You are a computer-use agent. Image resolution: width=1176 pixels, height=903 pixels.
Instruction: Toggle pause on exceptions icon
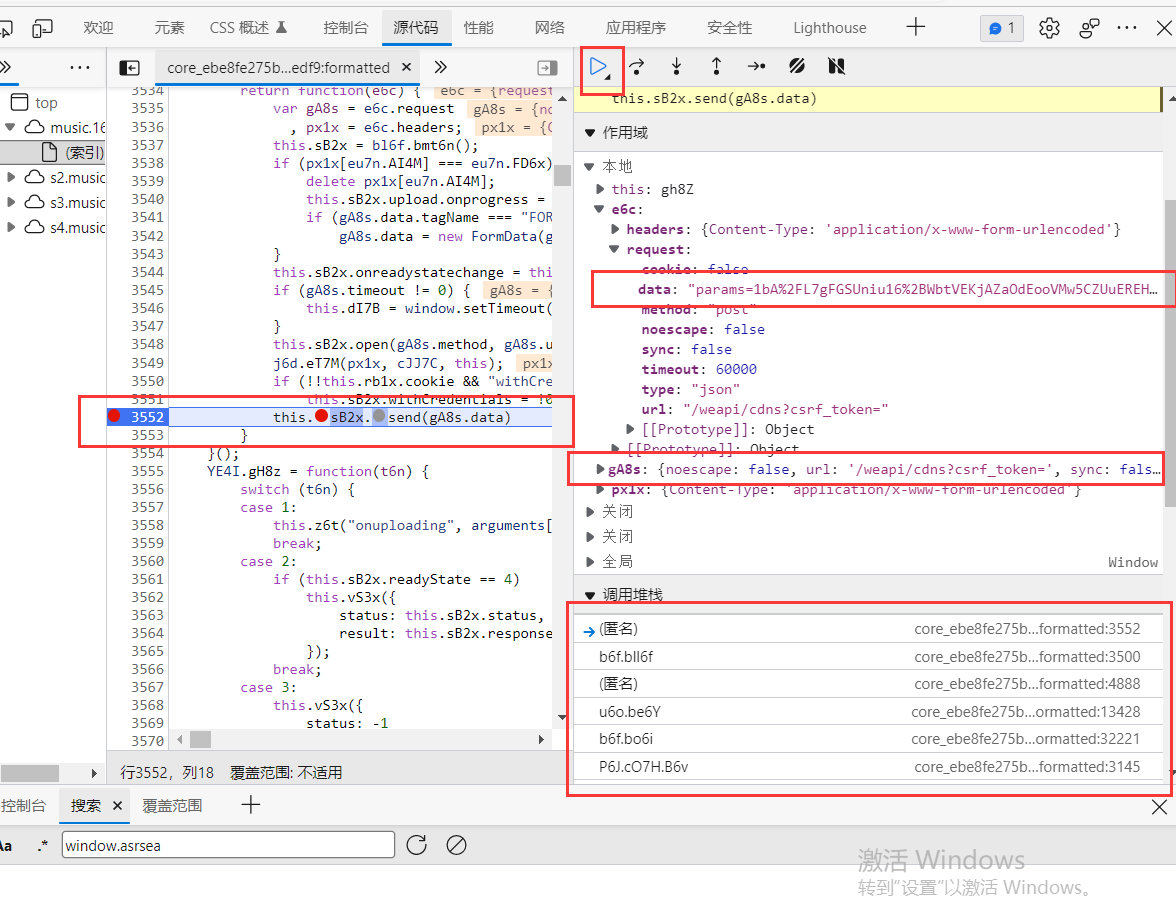click(836, 67)
